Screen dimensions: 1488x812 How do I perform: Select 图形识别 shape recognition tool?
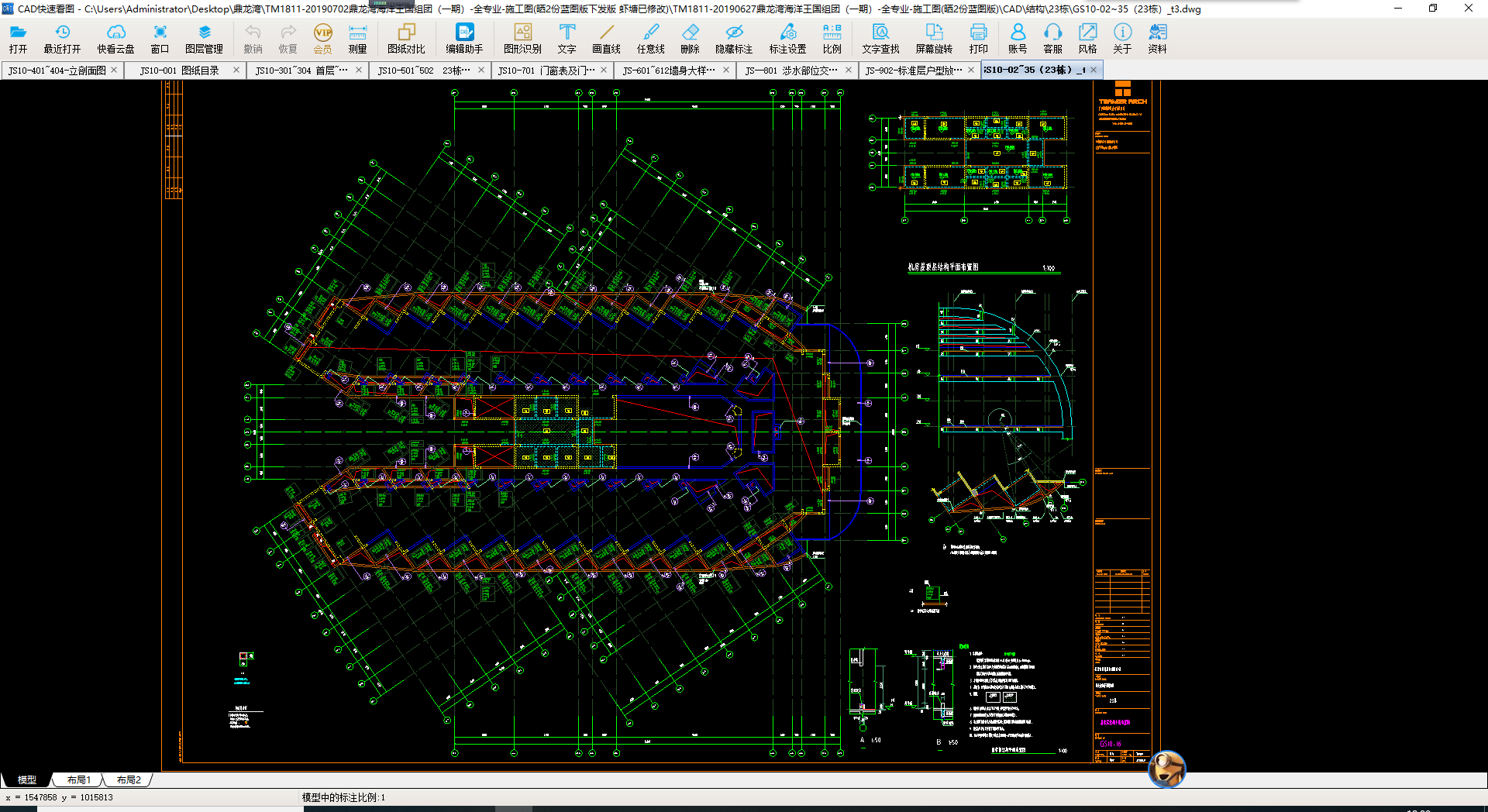522,39
